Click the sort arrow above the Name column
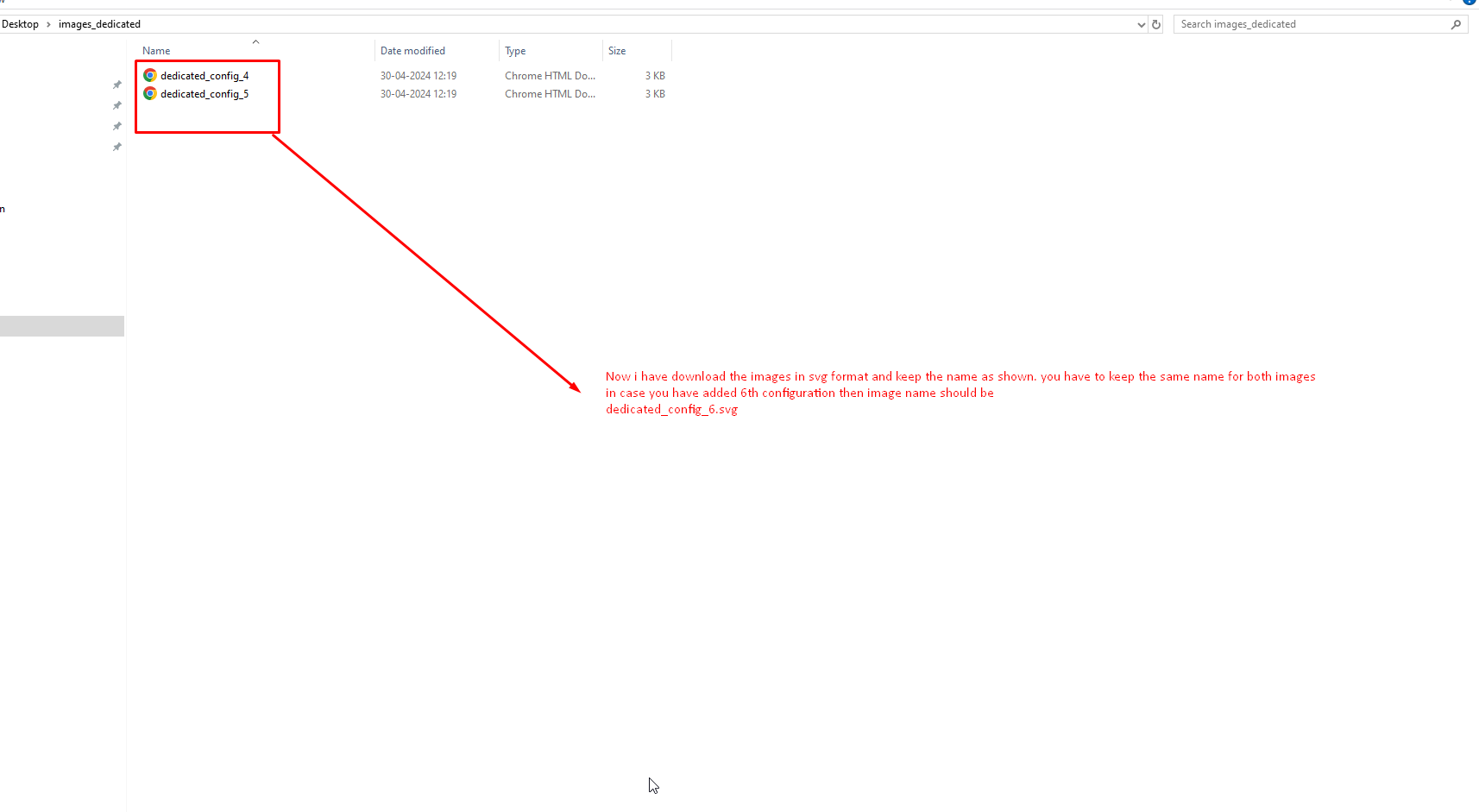Screen dimensions: 1479x812 [x=255, y=41]
